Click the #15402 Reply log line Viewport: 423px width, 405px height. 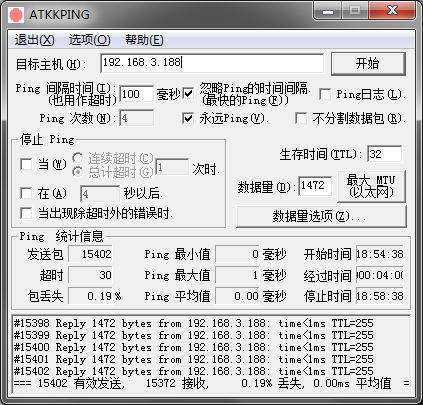click(194, 371)
